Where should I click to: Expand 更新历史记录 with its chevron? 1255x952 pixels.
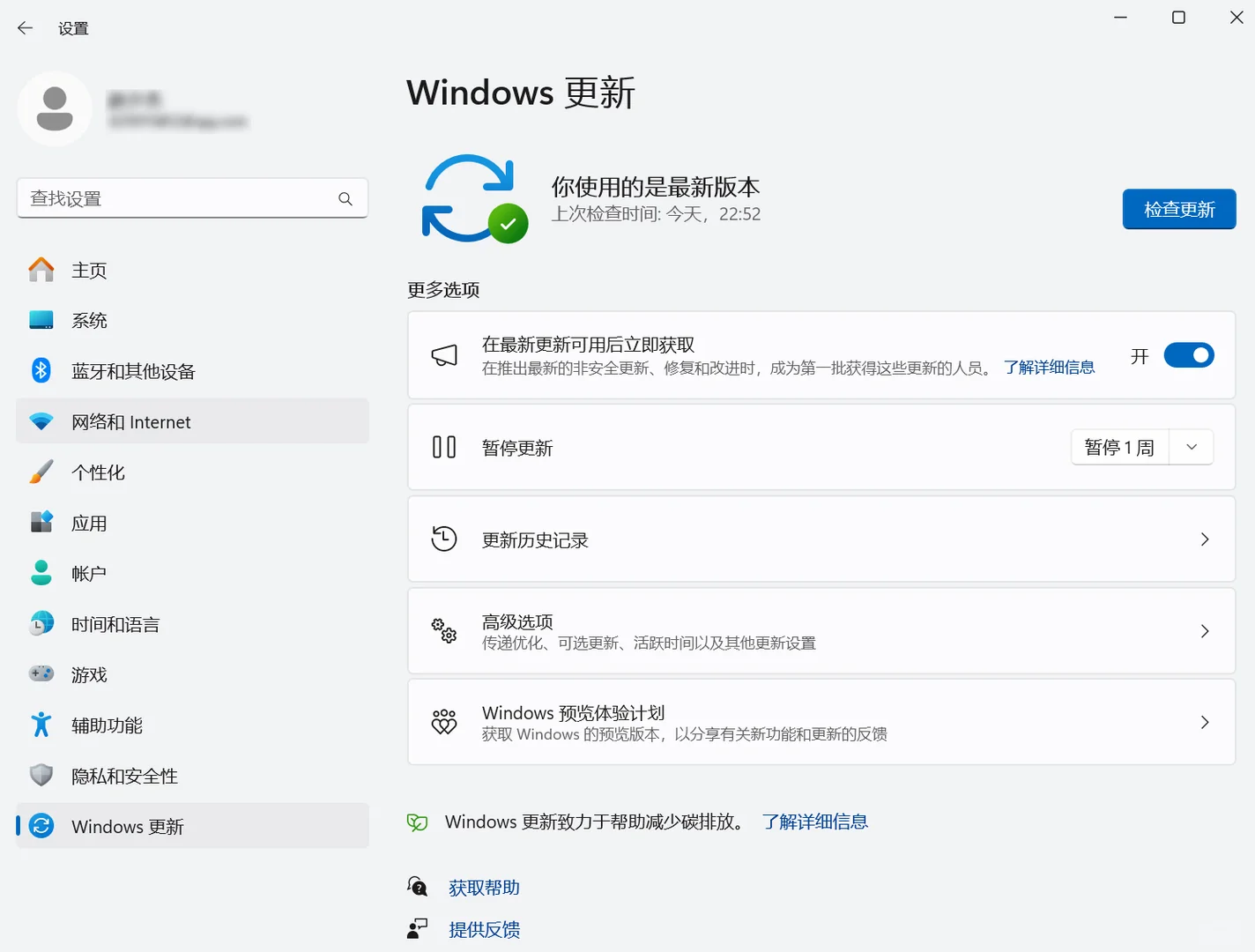pyautogui.click(x=1205, y=539)
